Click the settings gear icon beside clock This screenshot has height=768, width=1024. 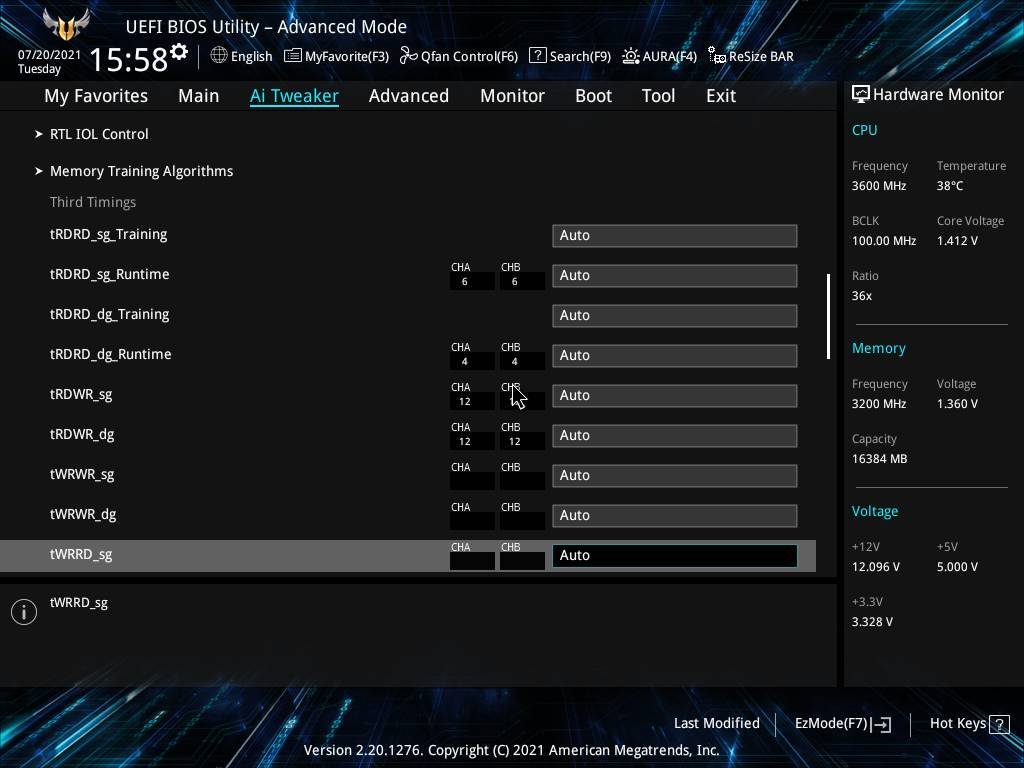(179, 52)
